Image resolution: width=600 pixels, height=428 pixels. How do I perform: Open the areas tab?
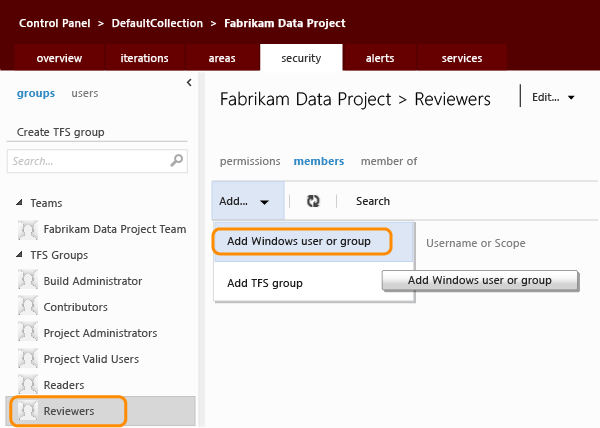[222, 58]
